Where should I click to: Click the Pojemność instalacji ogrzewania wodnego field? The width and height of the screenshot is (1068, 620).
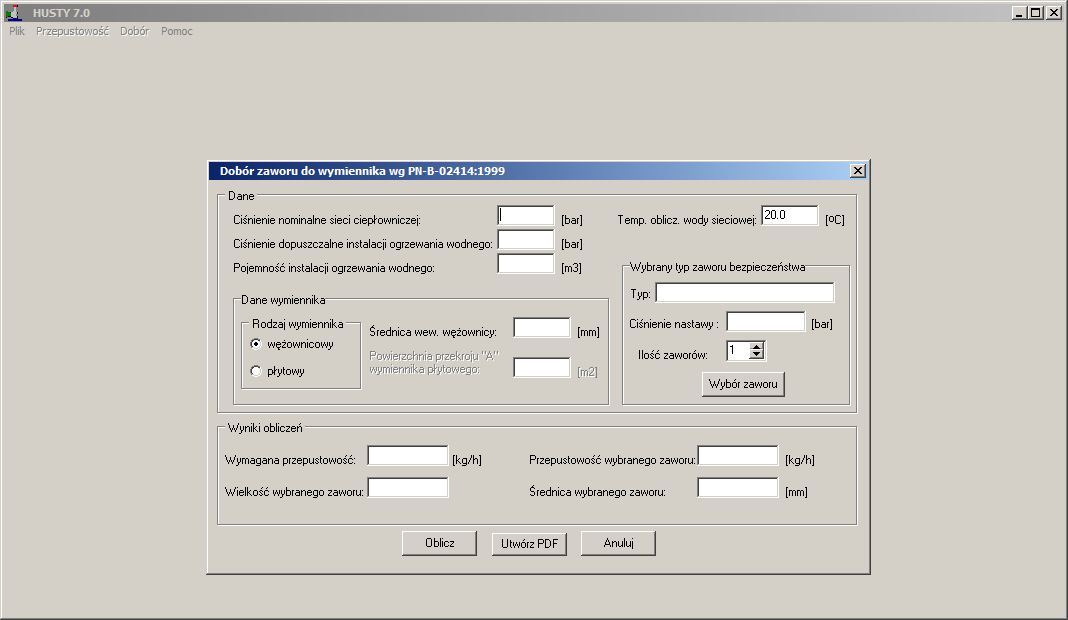click(525, 264)
